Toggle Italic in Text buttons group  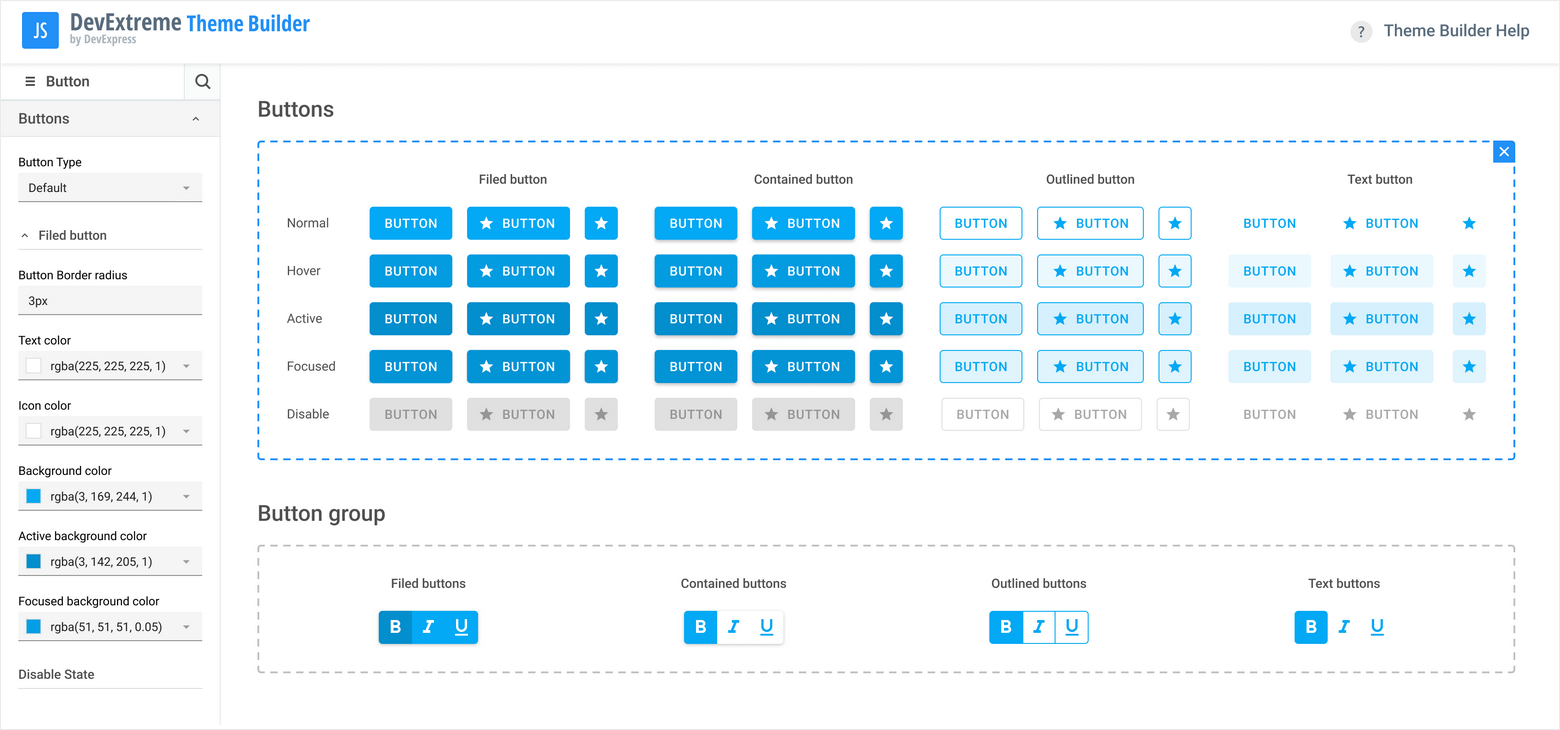pyautogui.click(x=1344, y=627)
